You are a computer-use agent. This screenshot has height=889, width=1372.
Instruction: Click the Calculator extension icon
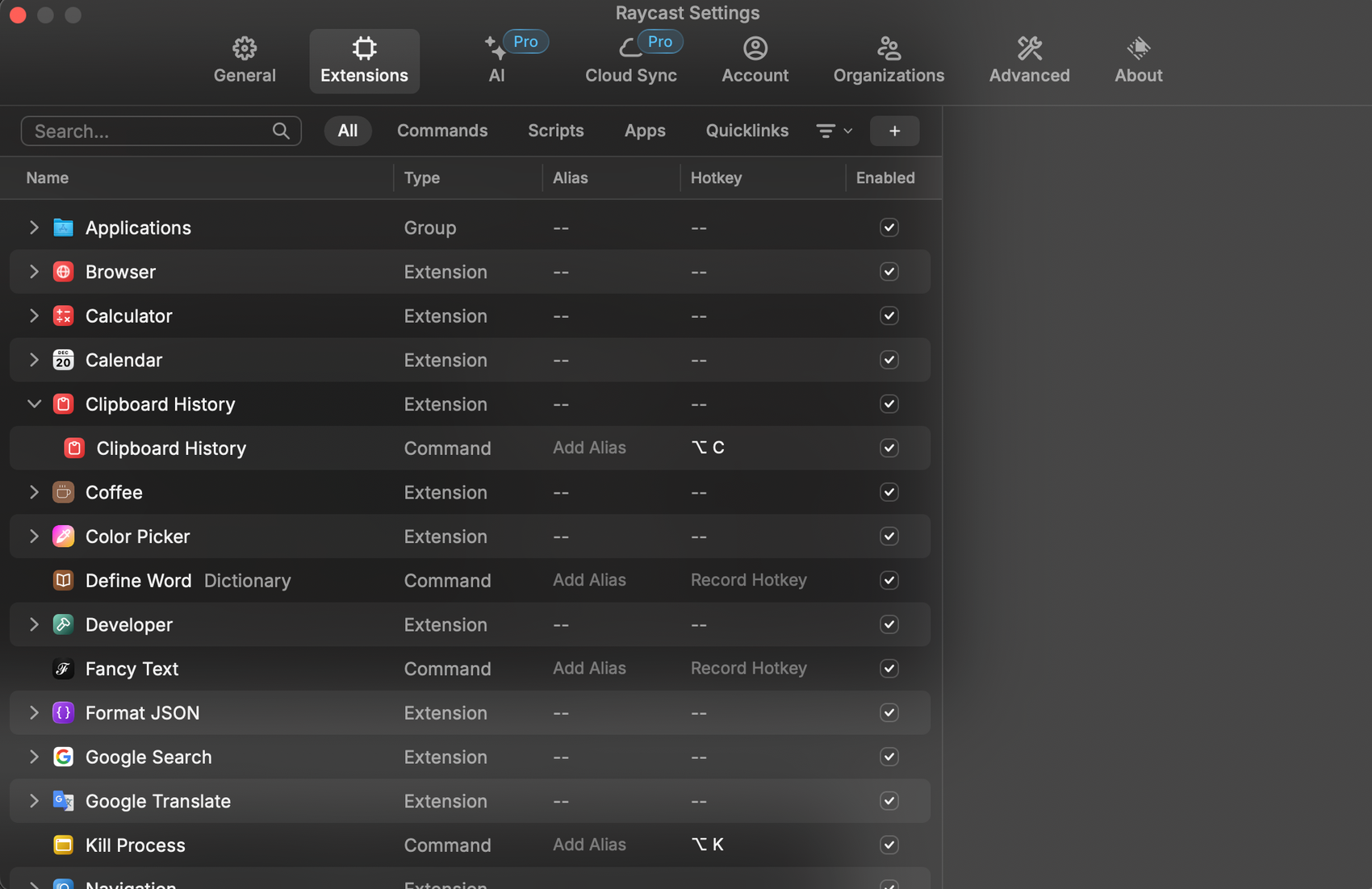(63, 315)
